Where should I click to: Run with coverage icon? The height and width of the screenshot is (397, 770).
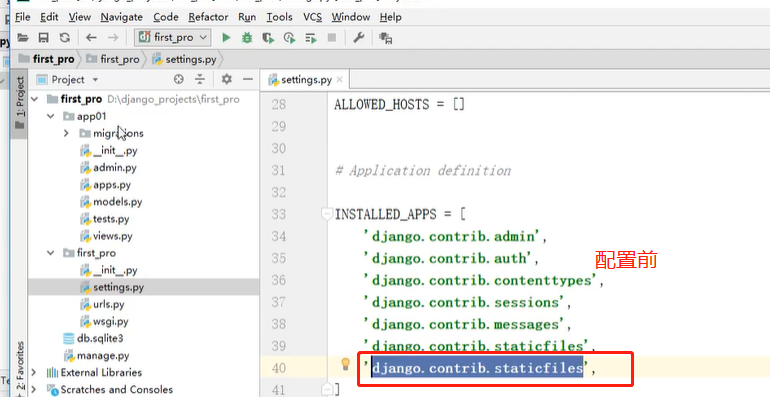[x=268, y=38]
